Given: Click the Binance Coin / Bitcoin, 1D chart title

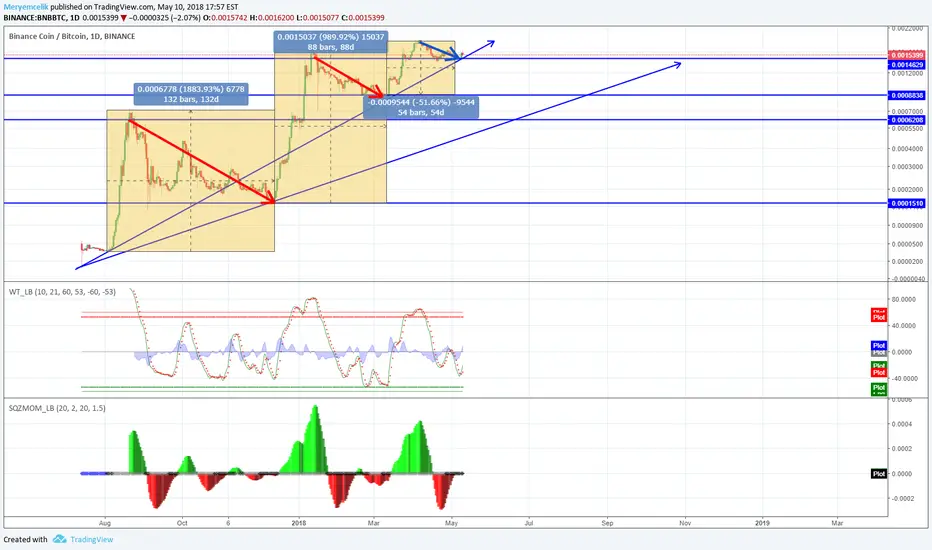Looking at the screenshot, I should tap(72, 36).
